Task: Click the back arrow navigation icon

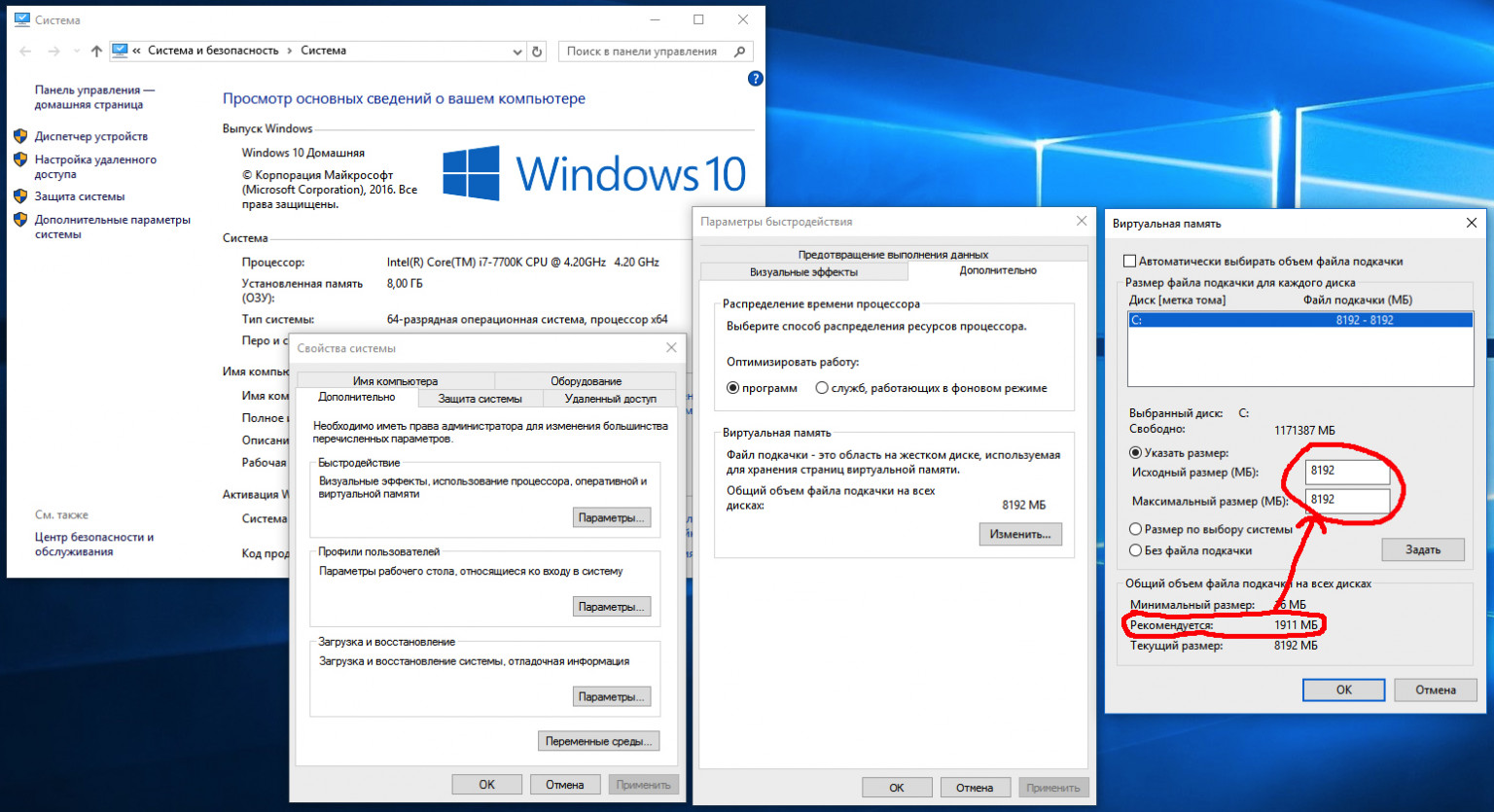Action: 25,52
